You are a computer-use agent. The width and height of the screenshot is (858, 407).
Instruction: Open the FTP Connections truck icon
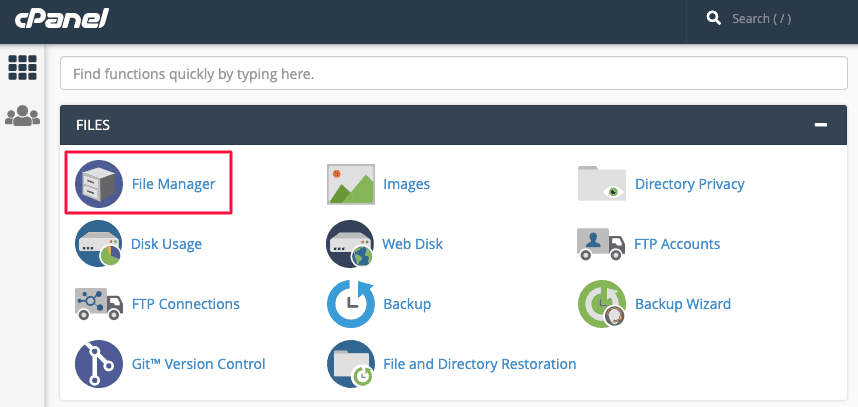click(x=99, y=304)
